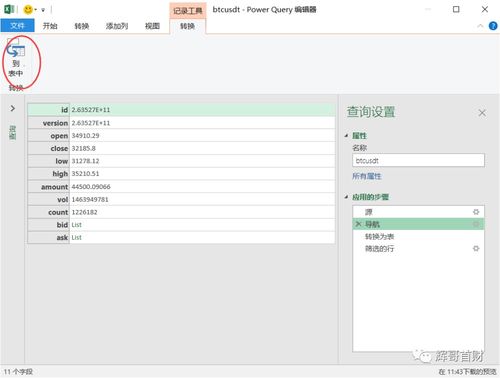The image size is (500, 378).
Task: Select the 转换为表 applied step
Action: (x=418, y=237)
